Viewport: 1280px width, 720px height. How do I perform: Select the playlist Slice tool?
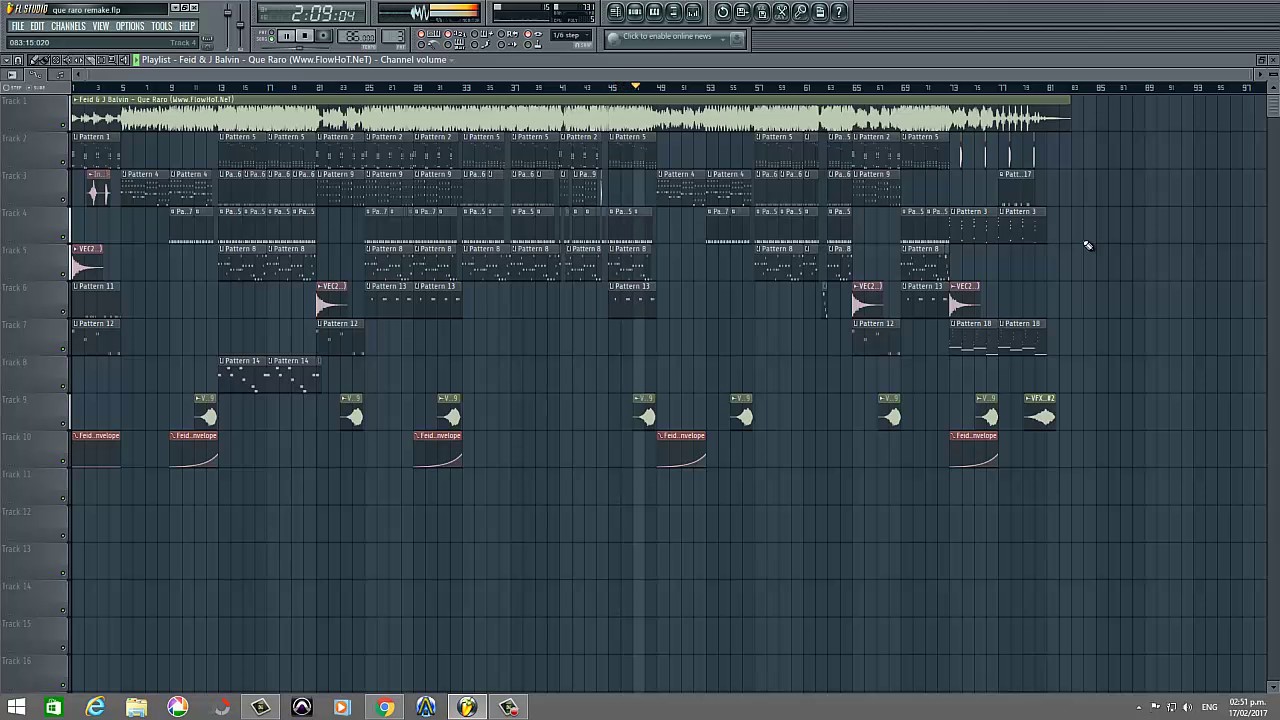(90, 60)
